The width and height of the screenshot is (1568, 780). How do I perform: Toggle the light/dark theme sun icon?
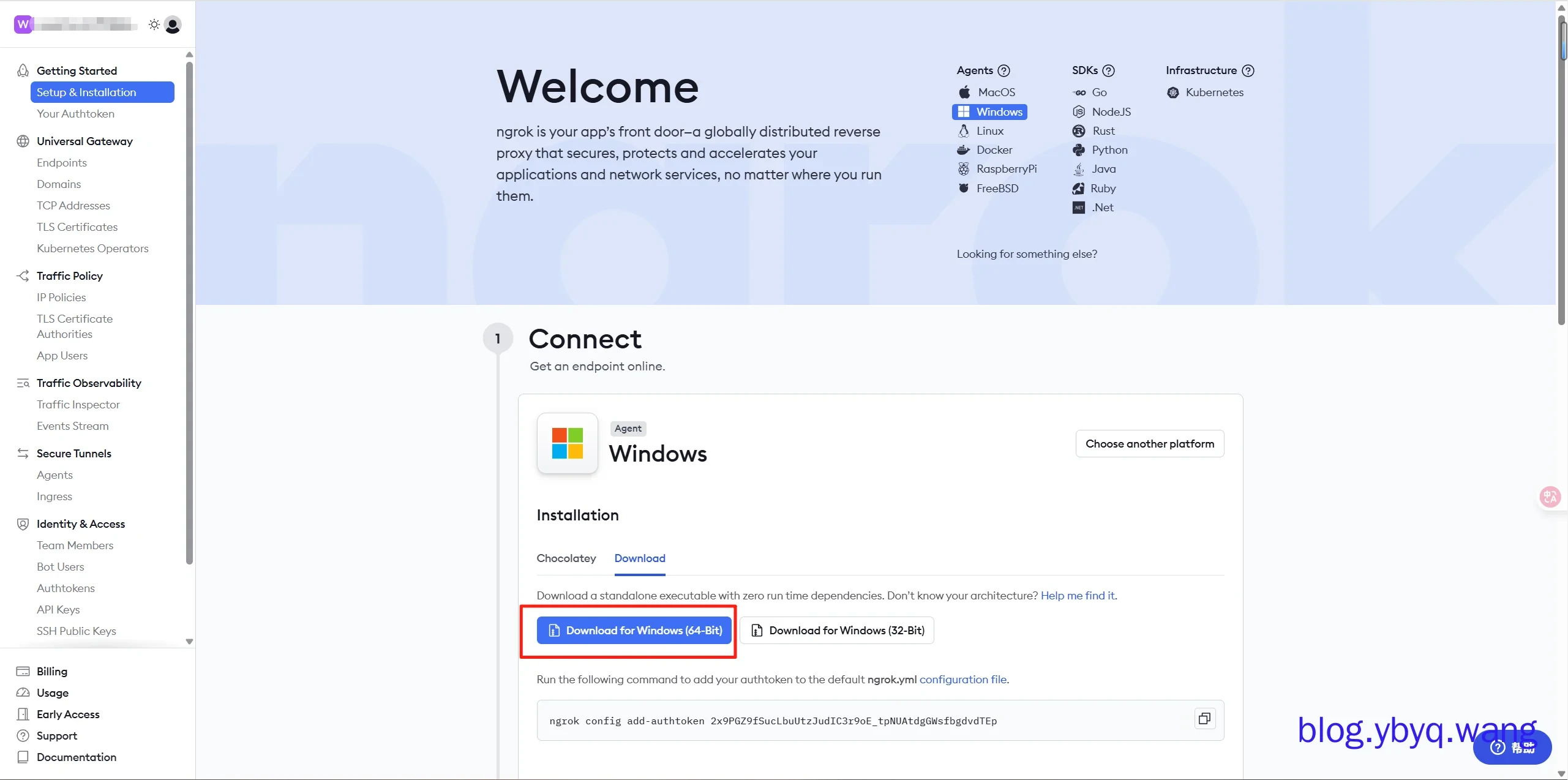(x=154, y=24)
